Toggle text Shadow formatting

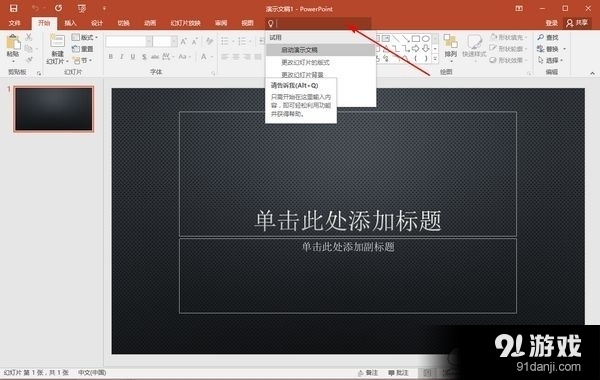point(144,57)
